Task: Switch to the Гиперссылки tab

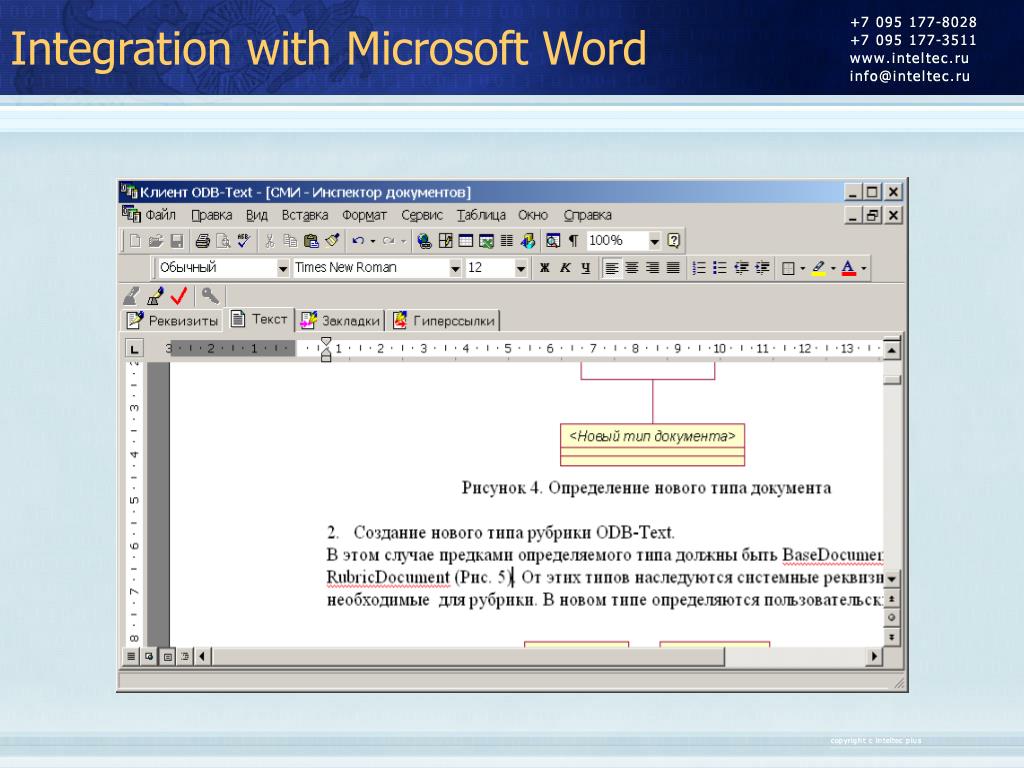Action: (x=445, y=321)
